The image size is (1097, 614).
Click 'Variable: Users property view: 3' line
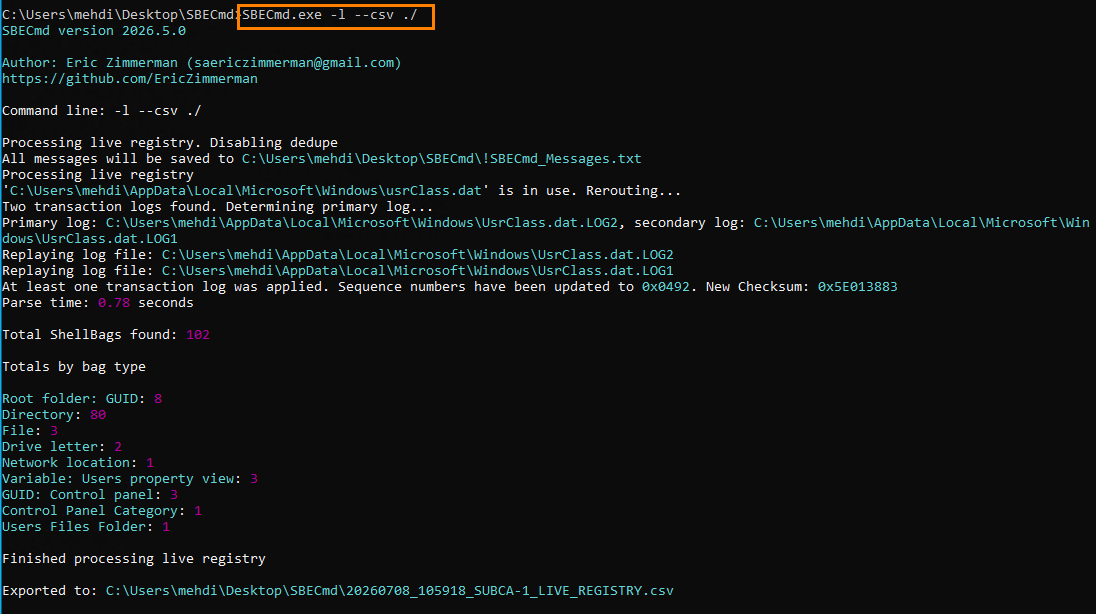(130, 479)
